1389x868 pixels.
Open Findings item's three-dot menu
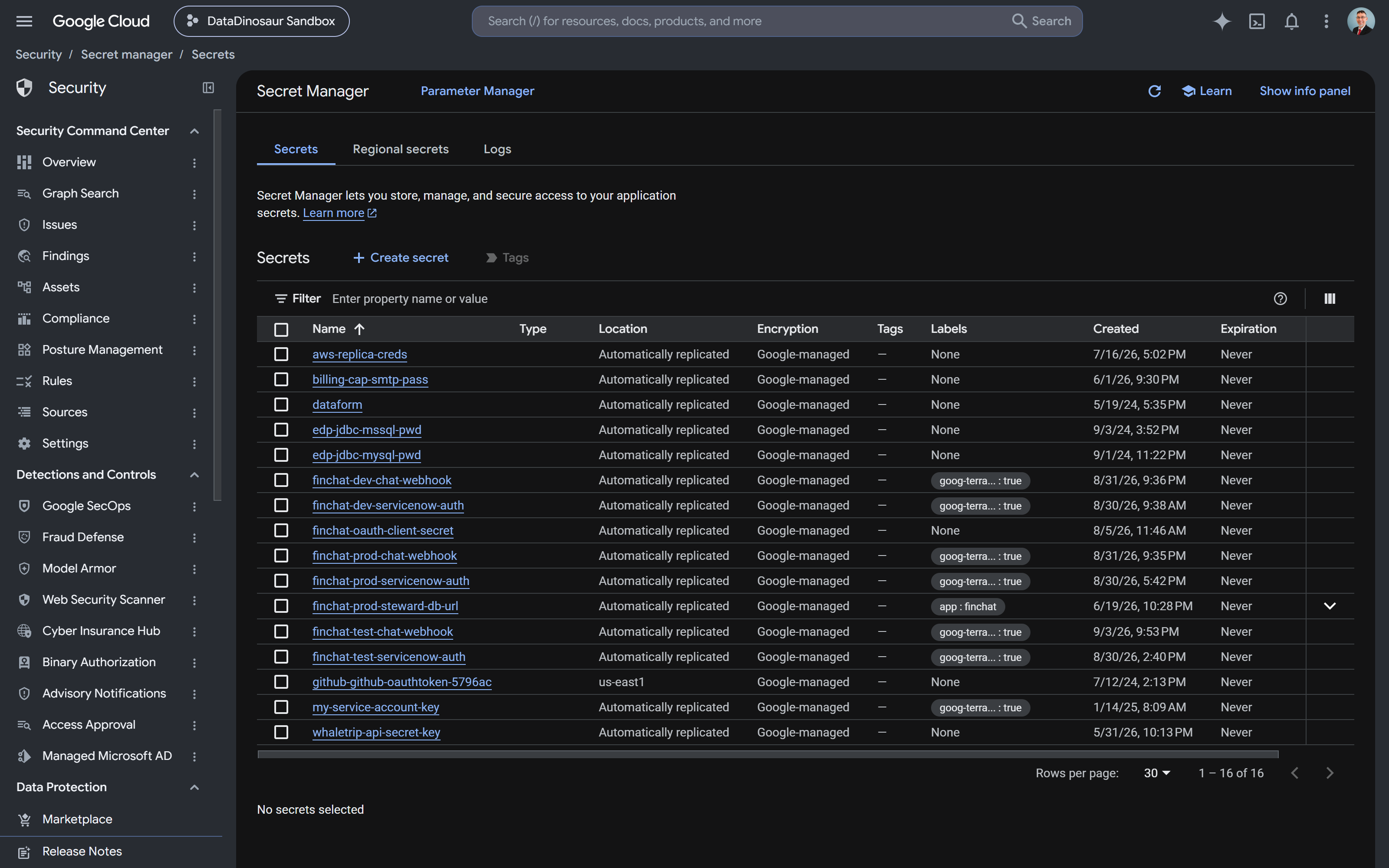194,256
